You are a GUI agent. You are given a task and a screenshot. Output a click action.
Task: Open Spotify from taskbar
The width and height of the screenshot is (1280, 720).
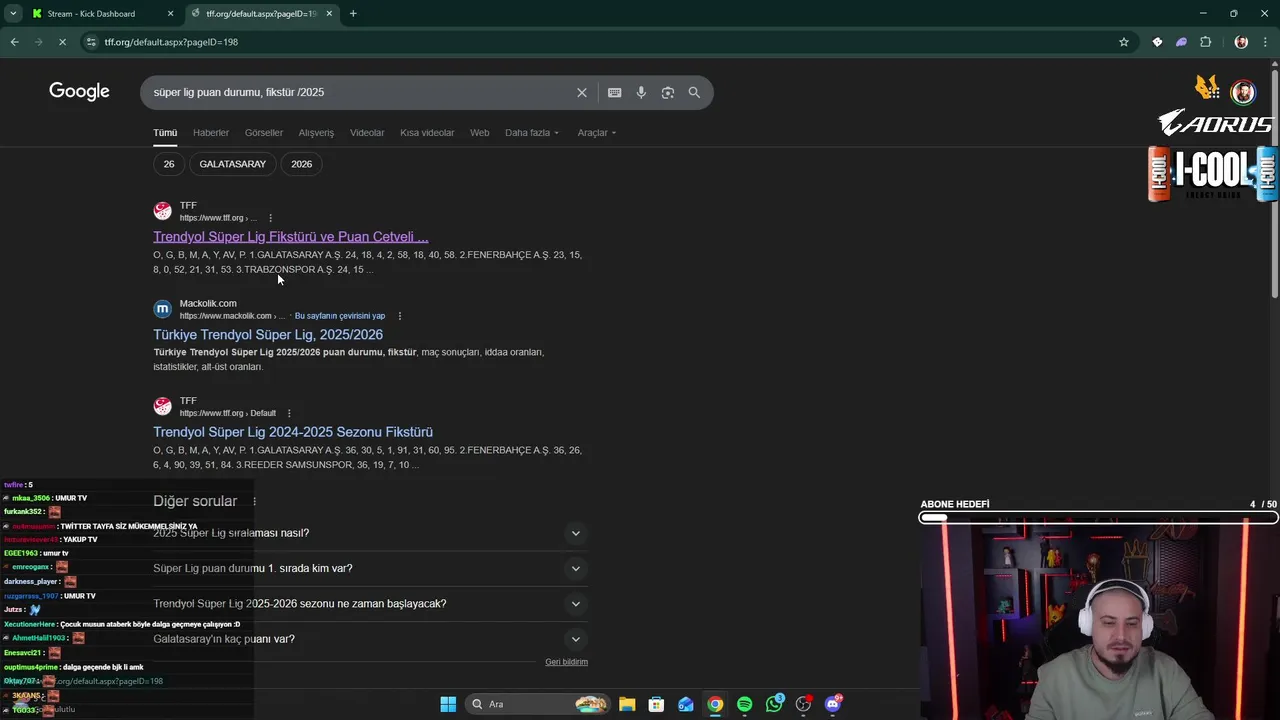tap(744, 704)
